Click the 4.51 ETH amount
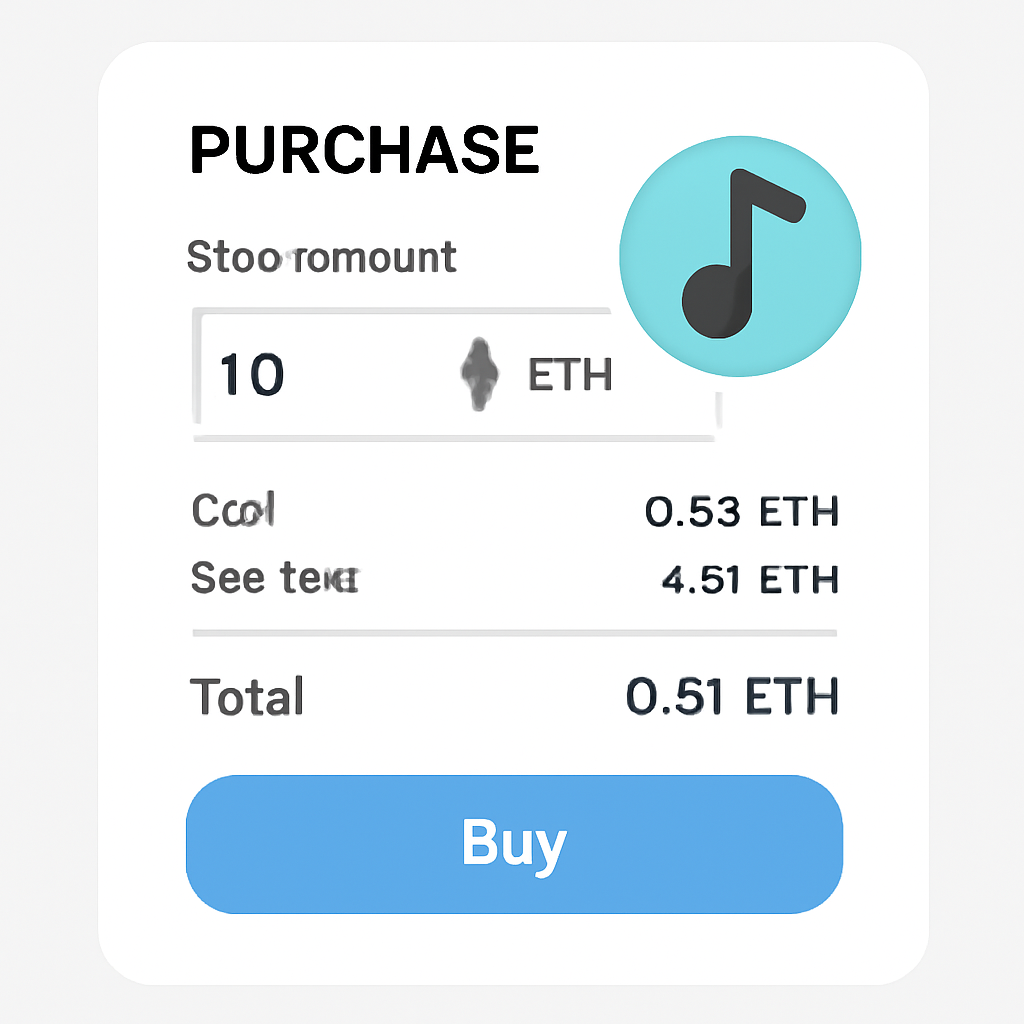Screen dimensions: 1024x1024 point(750,578)
